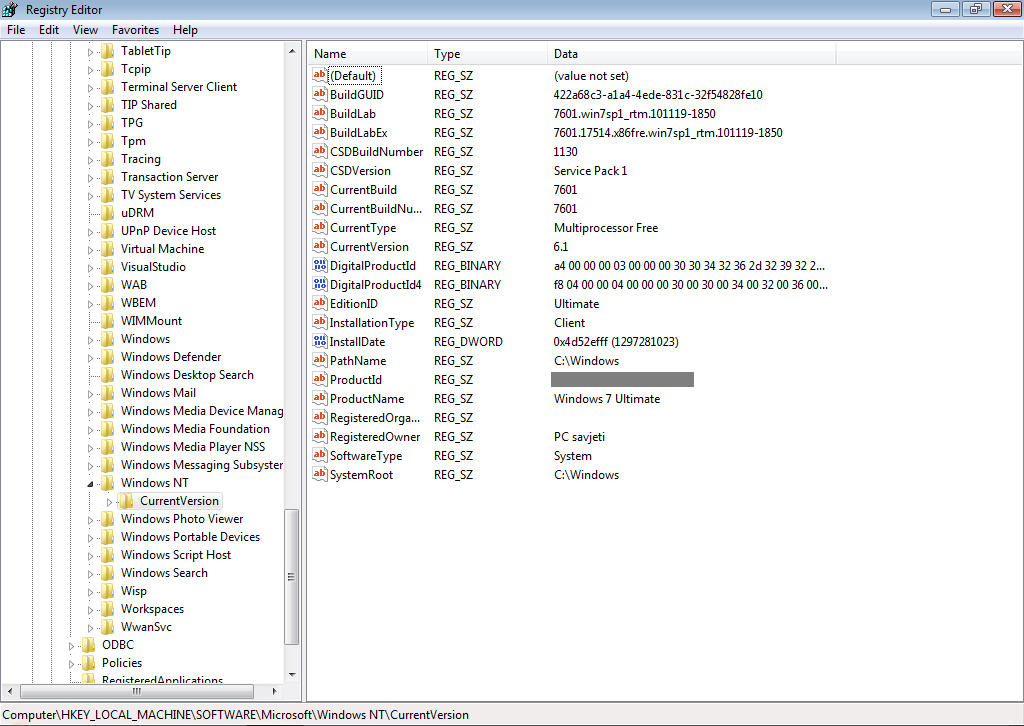Click the string icon beside BuildGUID
The height and width of the screenshot is (726, 1024).
319,94
